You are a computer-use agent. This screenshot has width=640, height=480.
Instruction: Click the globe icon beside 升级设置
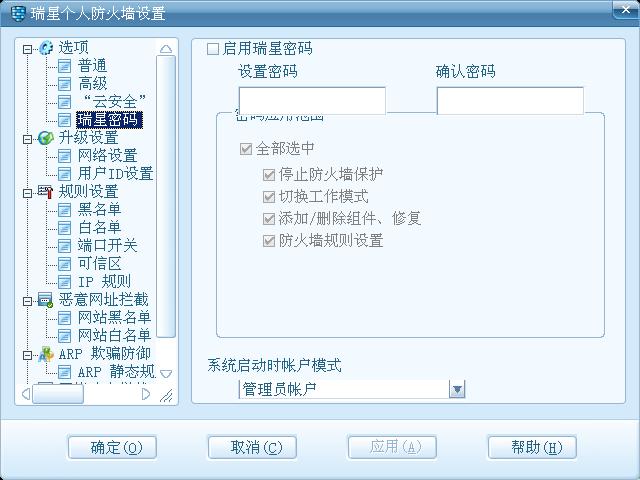pos(46,138)
